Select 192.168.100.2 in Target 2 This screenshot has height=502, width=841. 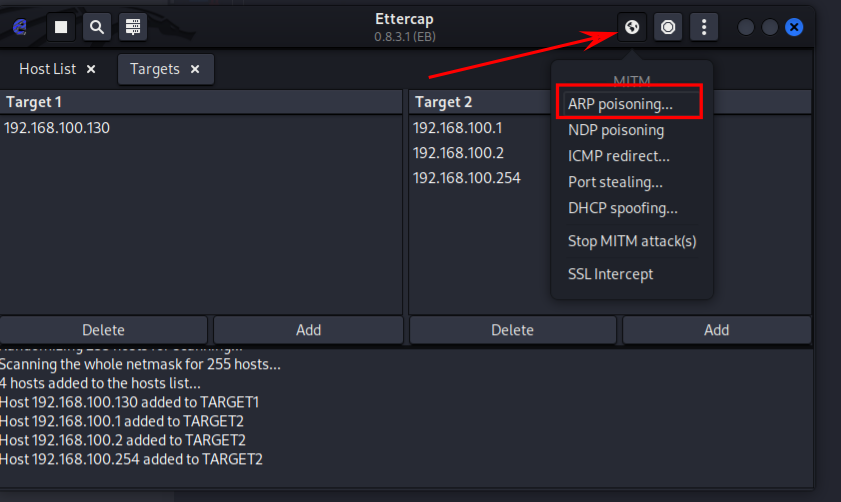pos(458,153)
